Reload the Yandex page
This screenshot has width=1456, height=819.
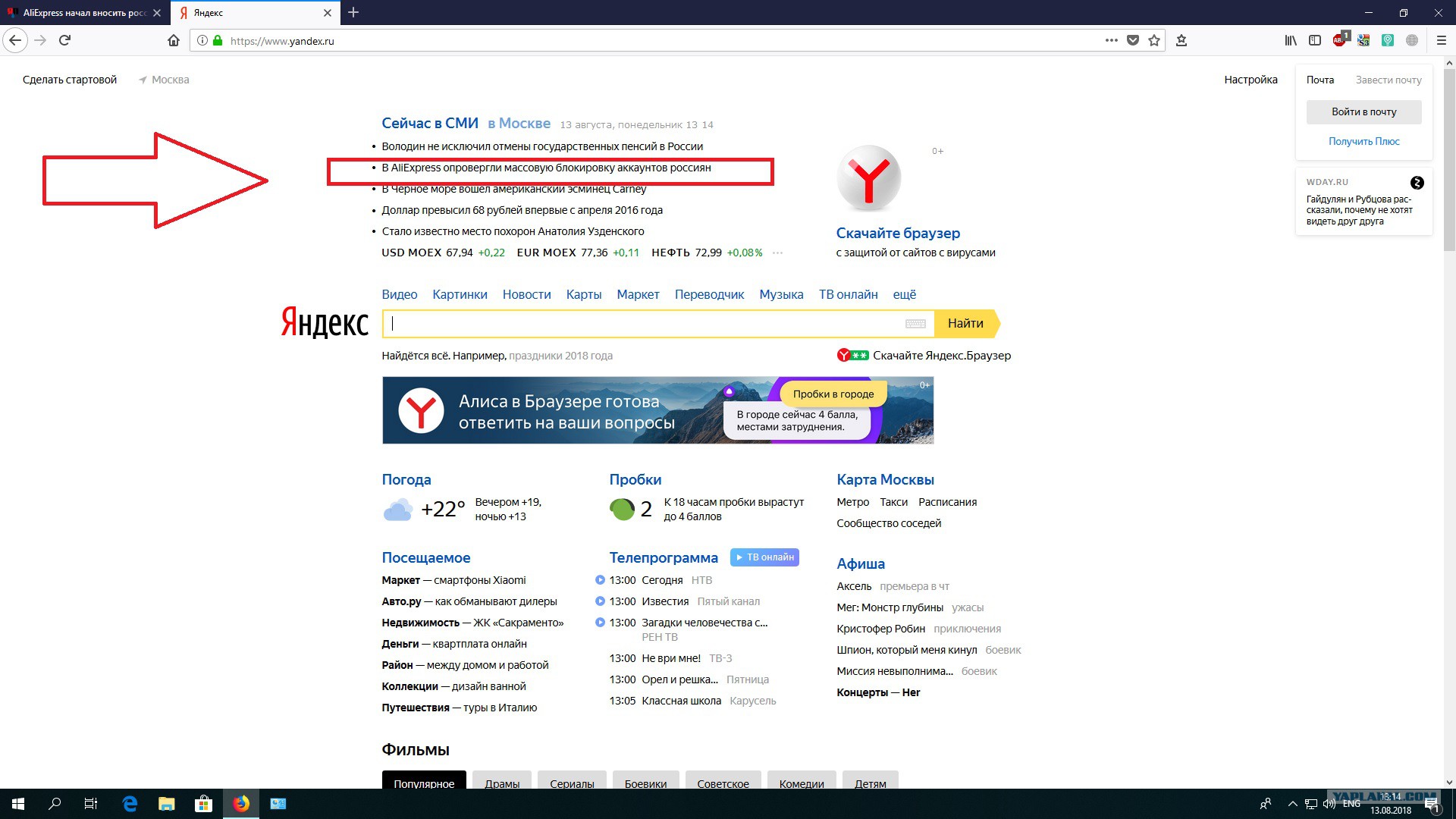tap(65, 40)
